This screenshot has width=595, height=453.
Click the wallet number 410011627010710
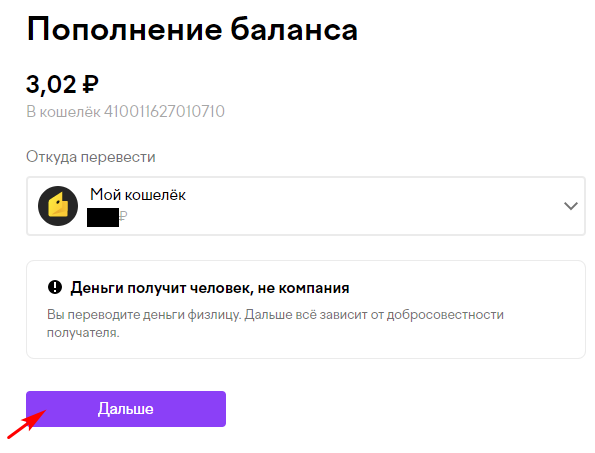164,112
